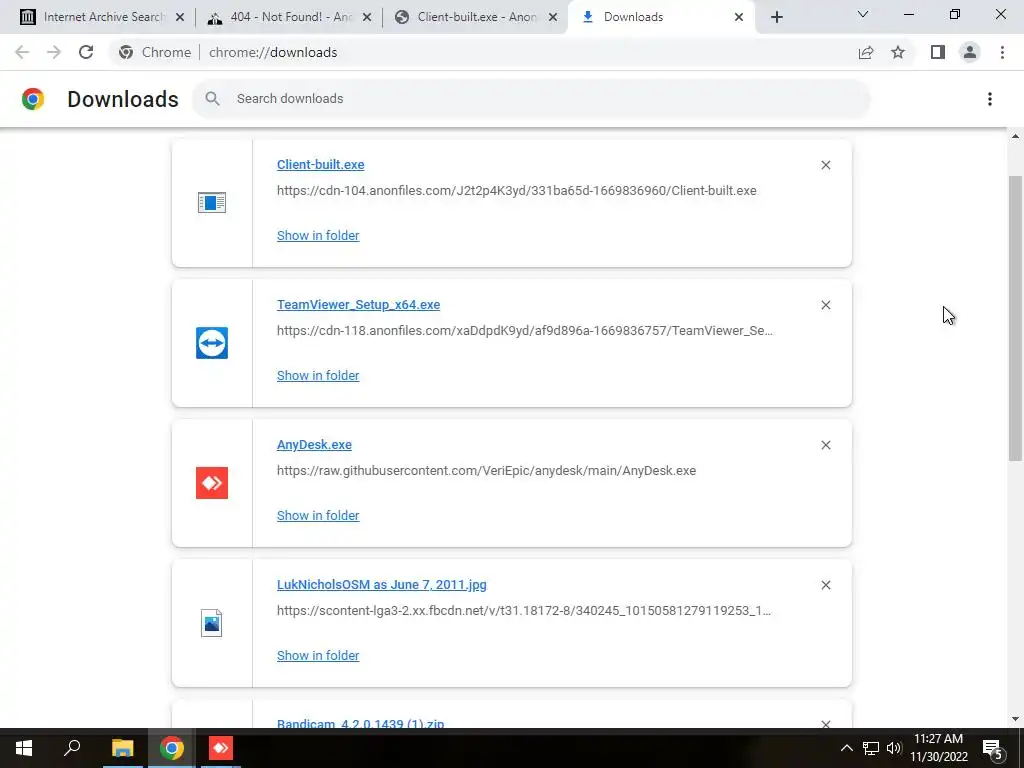Open the Chrome side panel
The image size is (1024, 768).
click(x=938, y=52)
